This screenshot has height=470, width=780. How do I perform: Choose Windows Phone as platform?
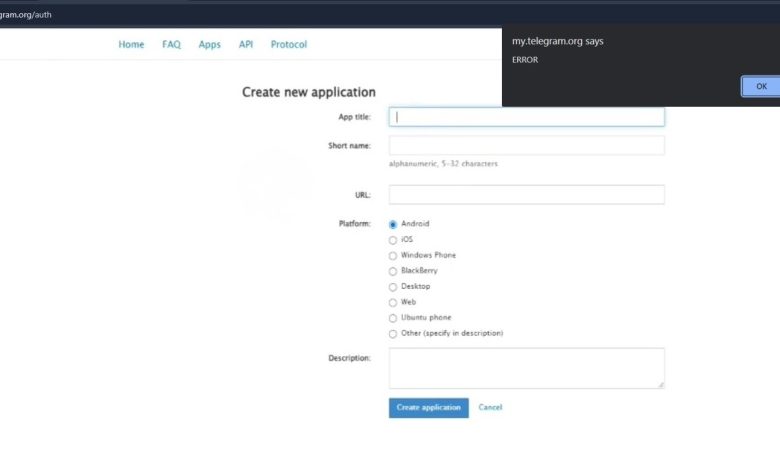(x=393, y=256)
